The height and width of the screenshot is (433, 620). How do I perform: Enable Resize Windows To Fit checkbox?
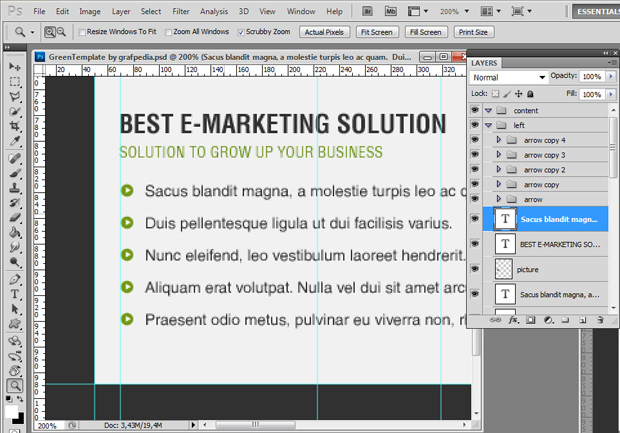pyautogui.click(x=82, y=32)
